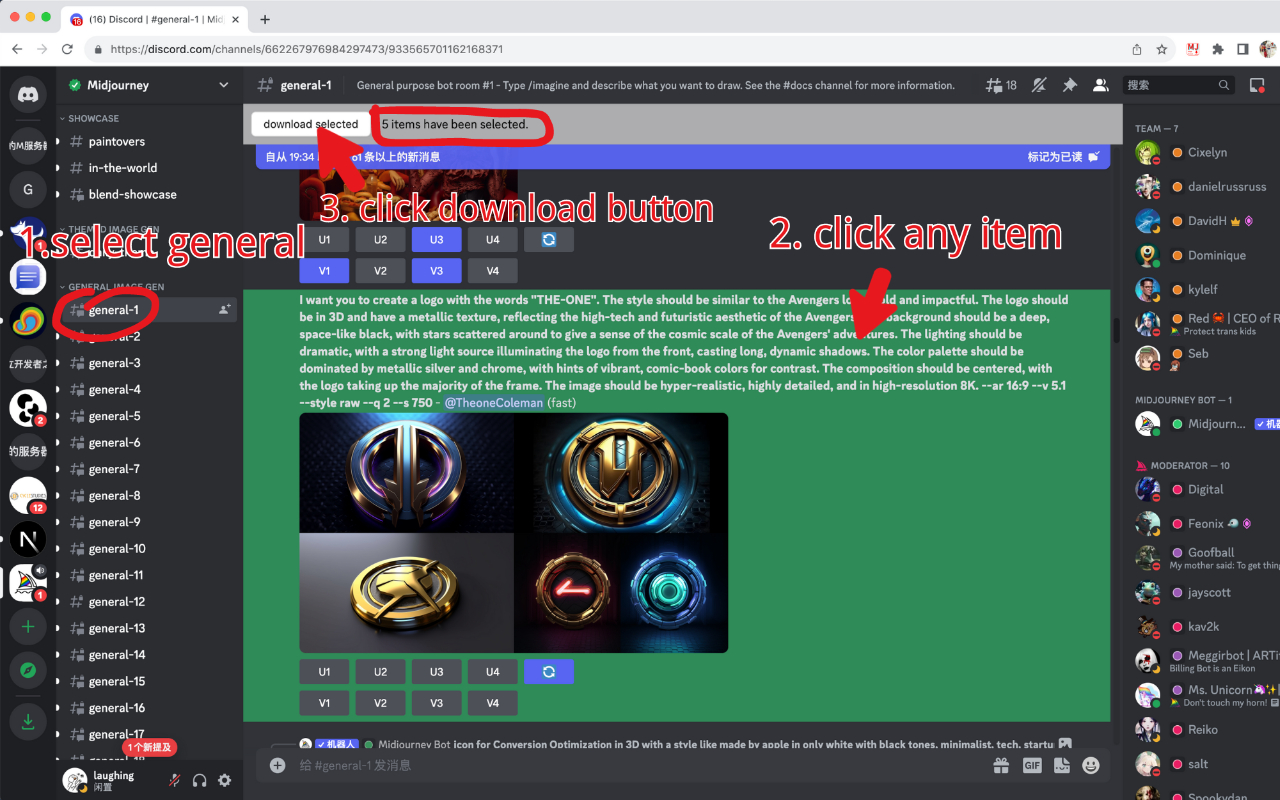This screenshot has width=1280, height=800.
Task: Click lower U2 upscale button
Action: [x=380, y=672]
